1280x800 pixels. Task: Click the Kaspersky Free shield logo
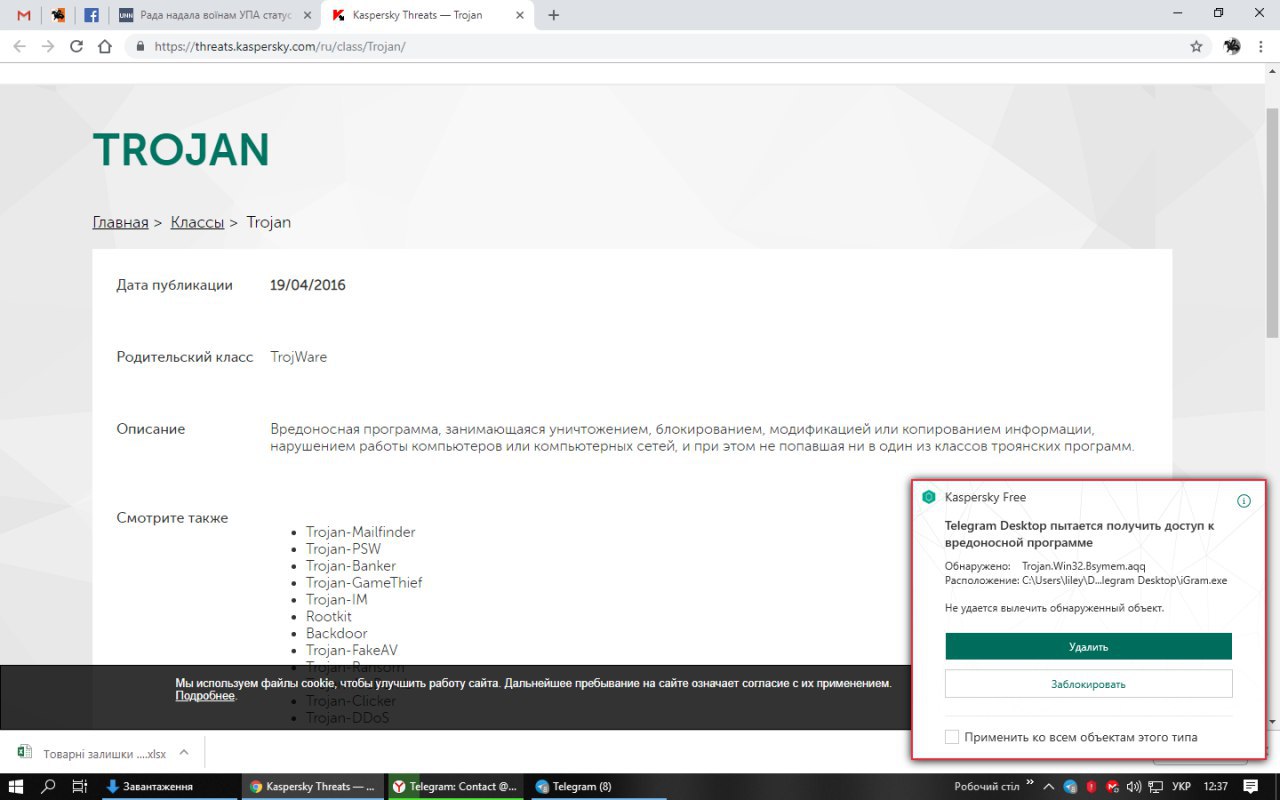pyautogui.click(x=929, y=497)
